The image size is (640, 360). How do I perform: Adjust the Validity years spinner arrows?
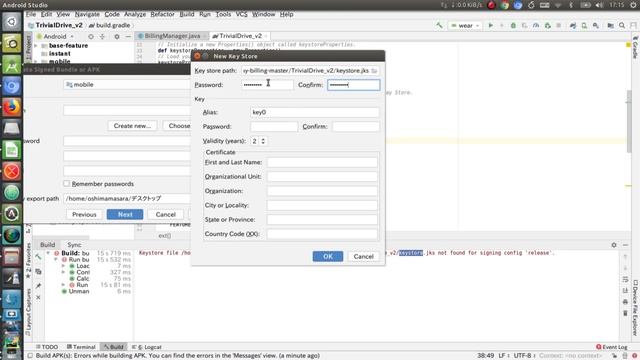point(263,141)
